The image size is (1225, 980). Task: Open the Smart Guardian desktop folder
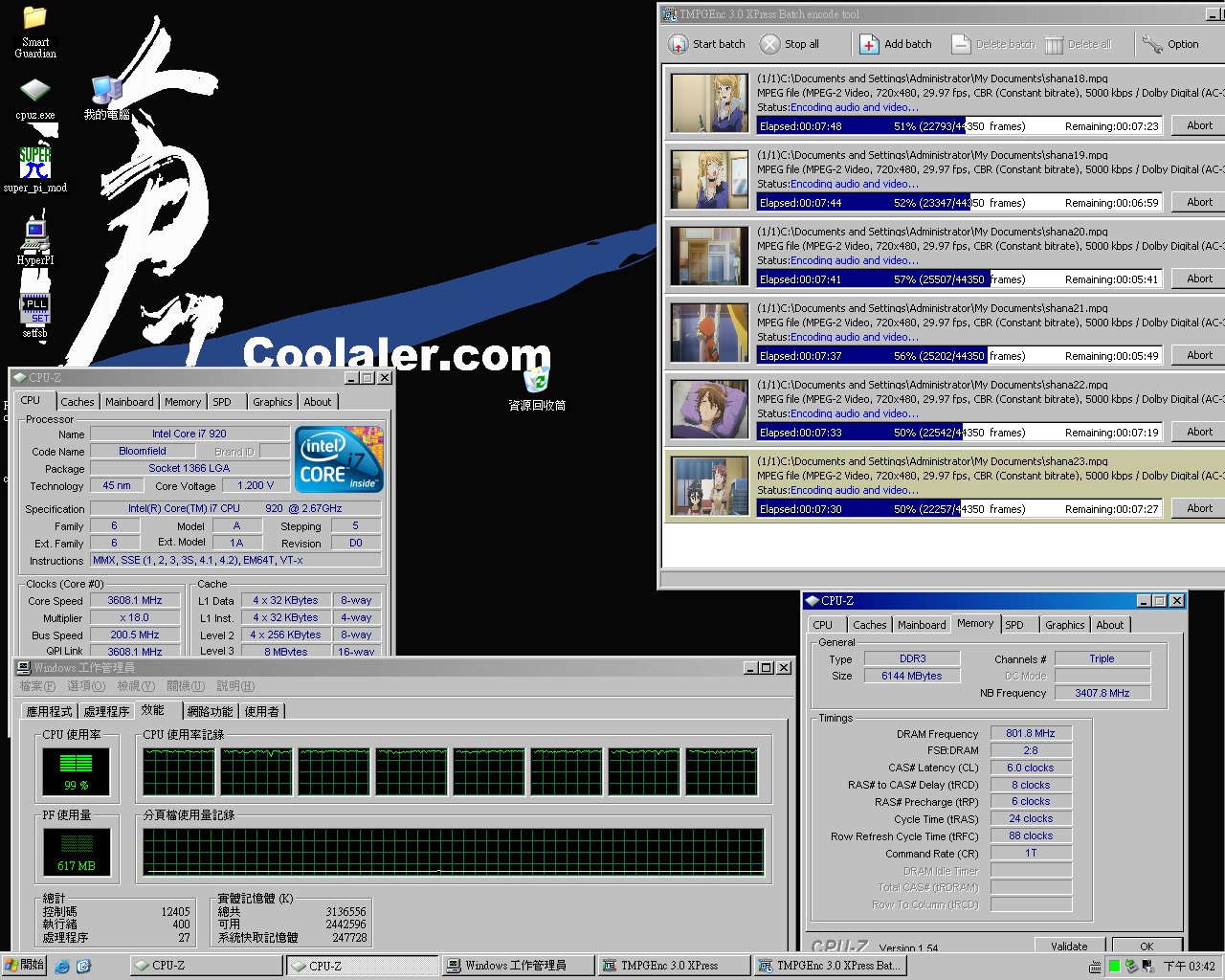(35, 32)
